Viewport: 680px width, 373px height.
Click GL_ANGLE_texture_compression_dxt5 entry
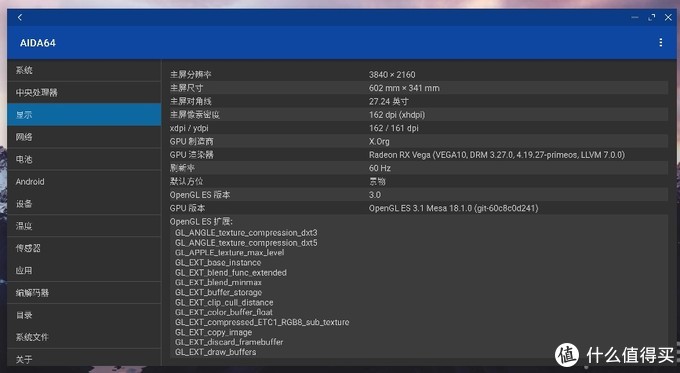246,243
